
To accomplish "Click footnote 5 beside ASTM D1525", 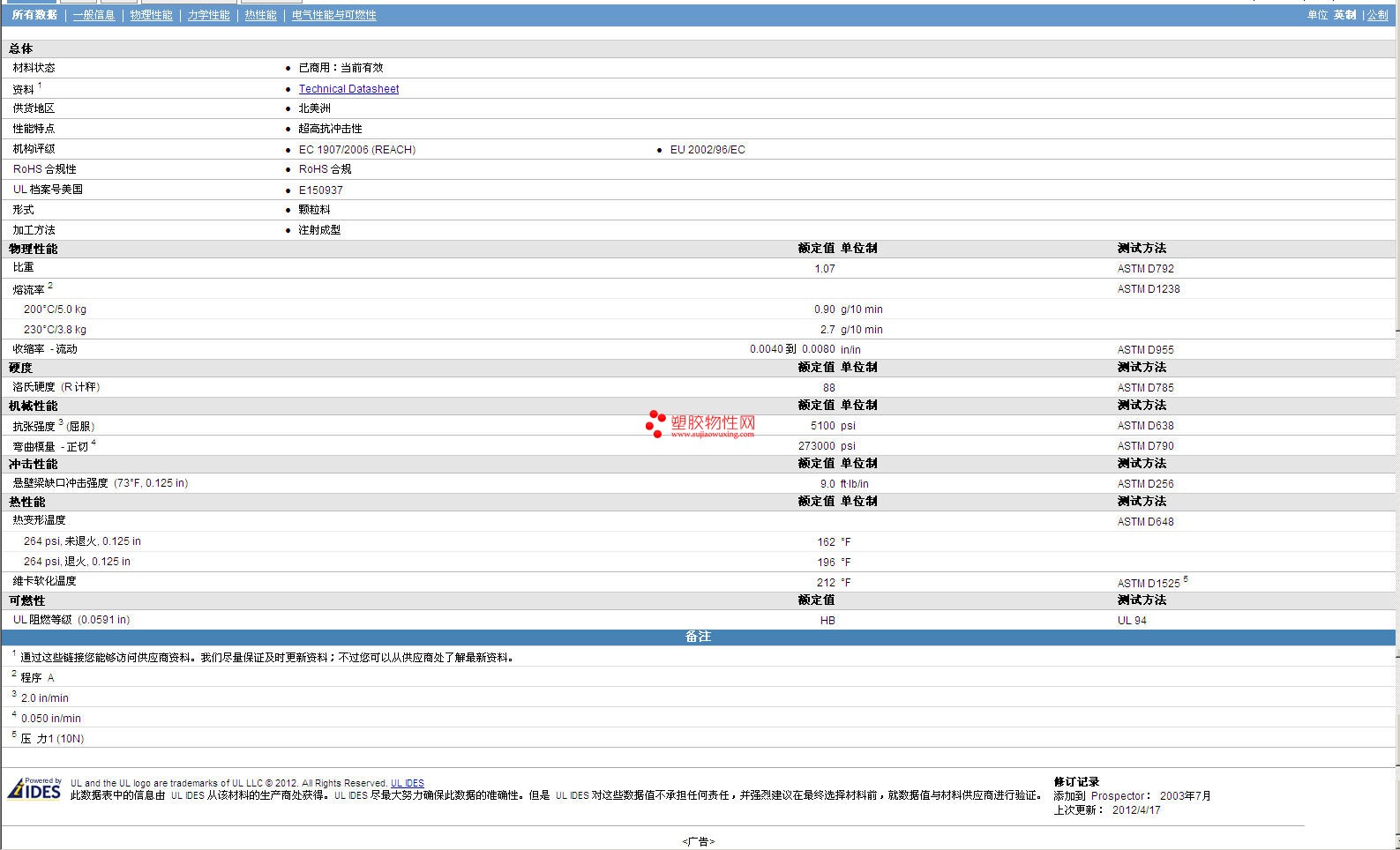I will pos(1185,579).
